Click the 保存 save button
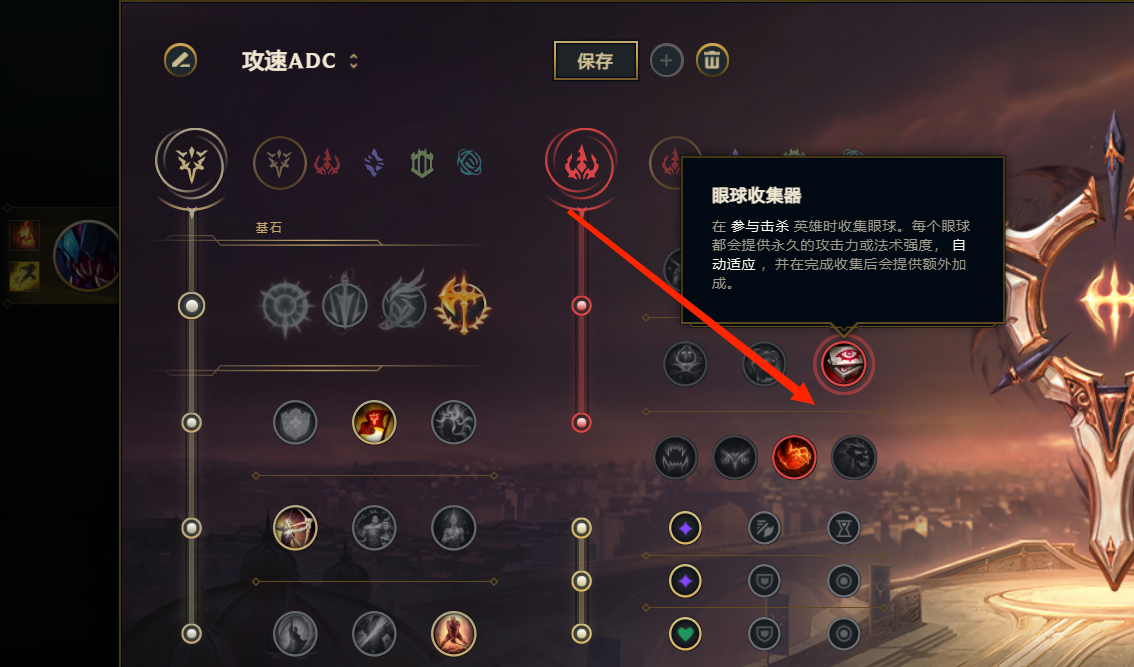This screenshot has width=1134, height=667. (x=596, y=61)
